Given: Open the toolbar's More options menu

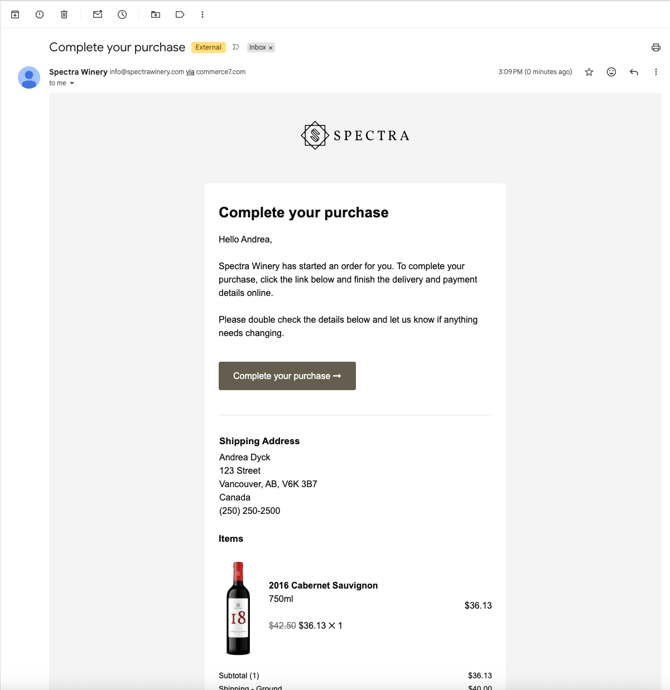Looking at the screenshot, I should coord(202,15).
